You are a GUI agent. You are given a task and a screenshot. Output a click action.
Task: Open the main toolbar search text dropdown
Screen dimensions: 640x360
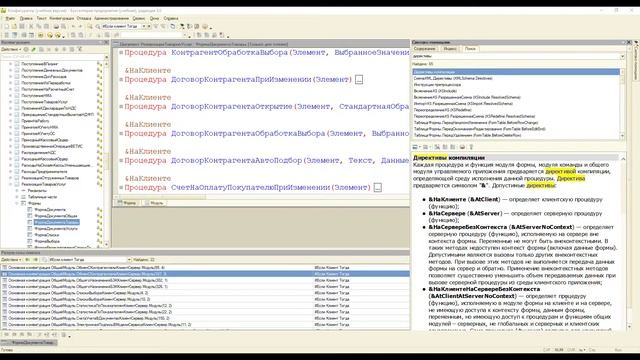pyautogui.click(x=144, y=27)
